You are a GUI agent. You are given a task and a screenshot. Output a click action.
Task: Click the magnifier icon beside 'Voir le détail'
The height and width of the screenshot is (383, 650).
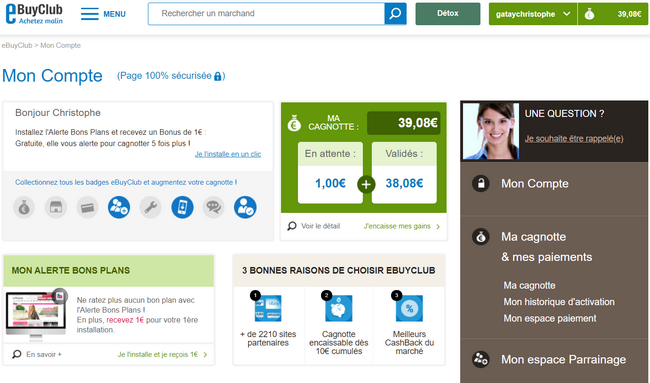[292, 226]
